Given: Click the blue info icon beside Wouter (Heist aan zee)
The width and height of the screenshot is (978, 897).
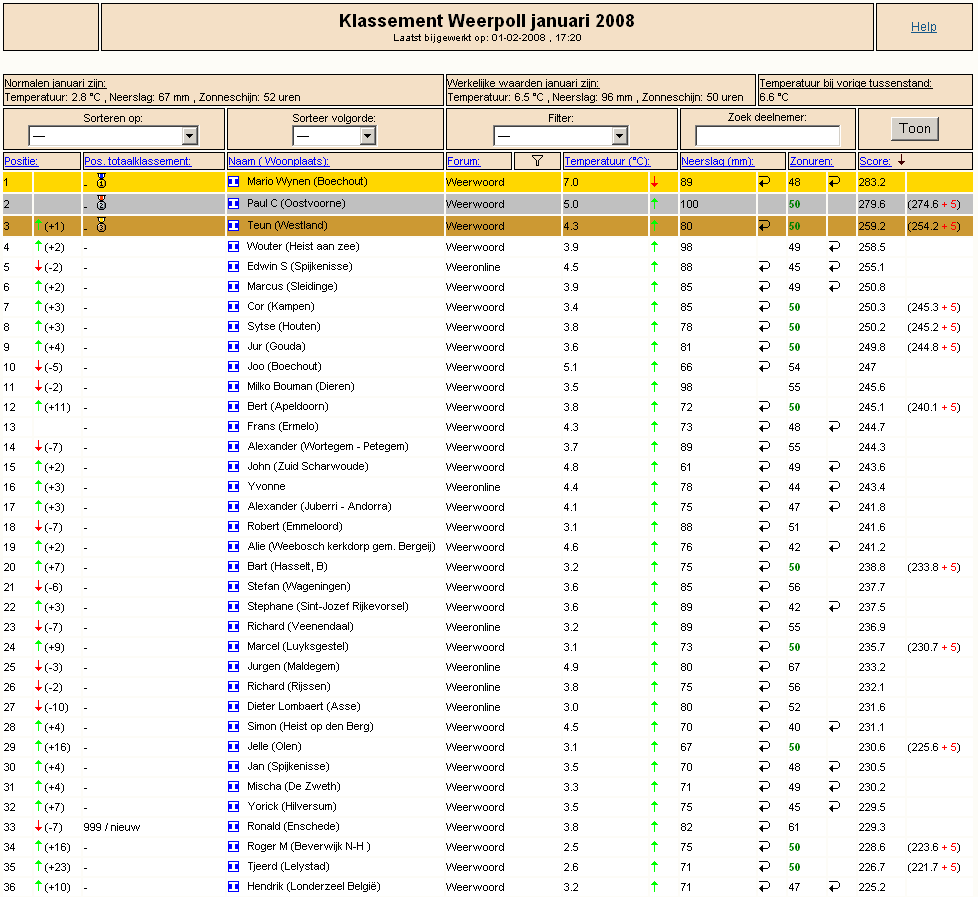Looking at the screenshot, I should pyautogui.click(x=233, y=246).
